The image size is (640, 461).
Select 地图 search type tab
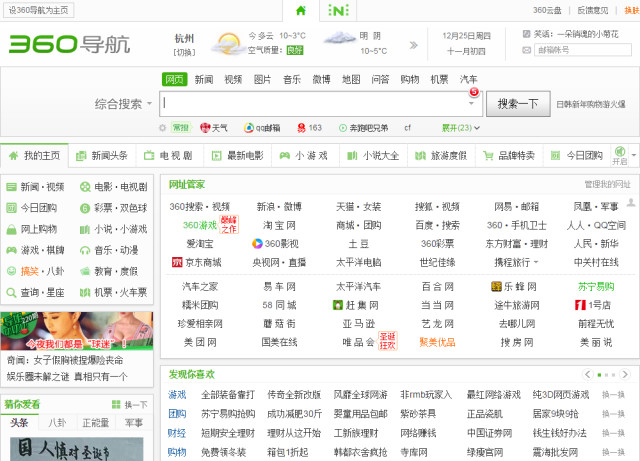point(351,80)
